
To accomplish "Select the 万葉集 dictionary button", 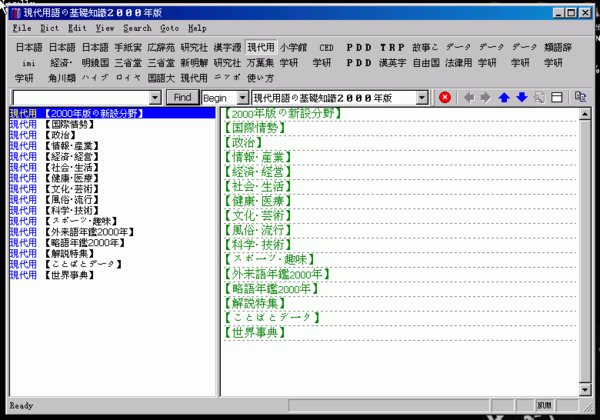I will point(260,63).
